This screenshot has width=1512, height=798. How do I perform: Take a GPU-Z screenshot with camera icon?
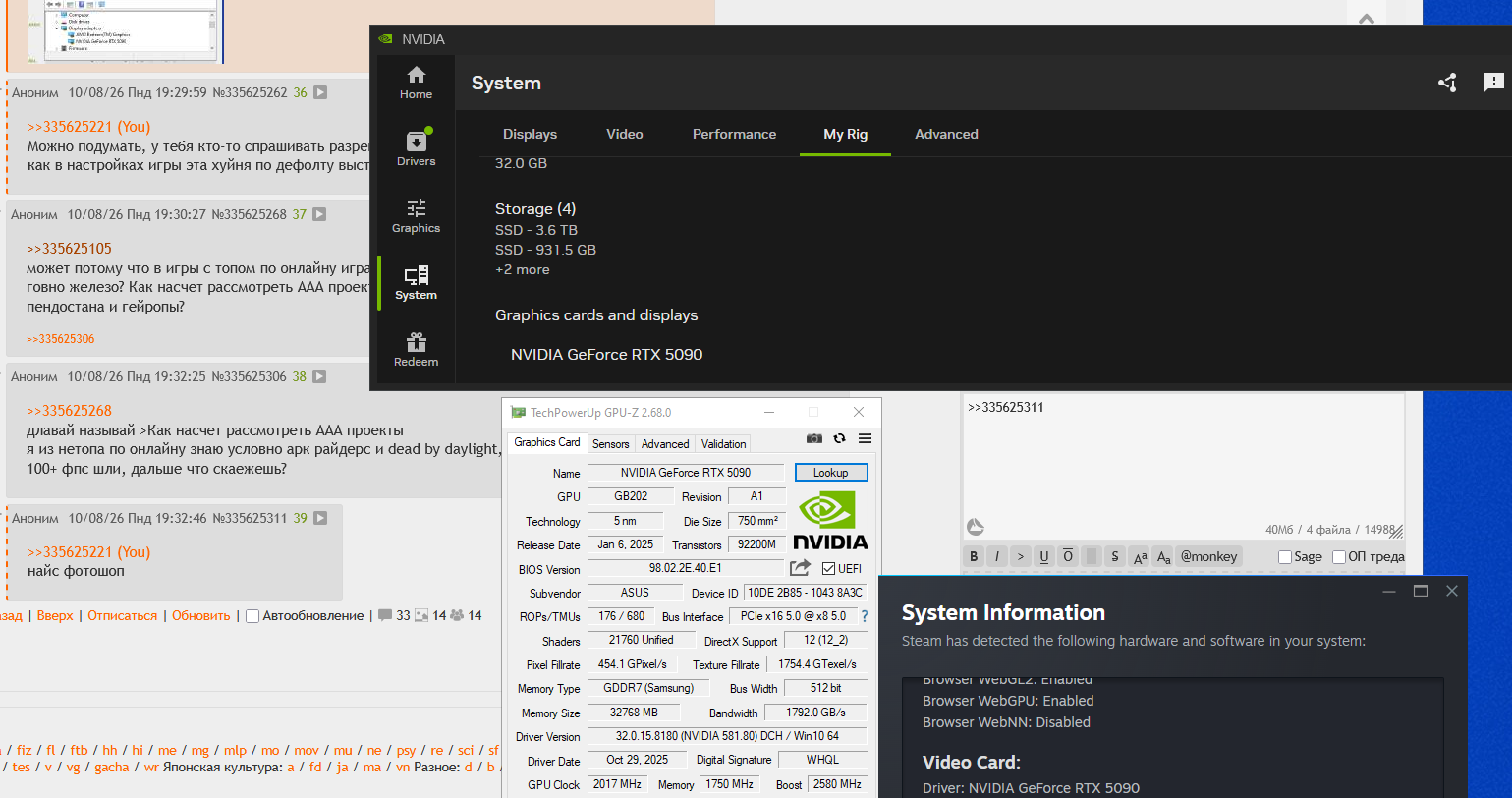point(814,438)
